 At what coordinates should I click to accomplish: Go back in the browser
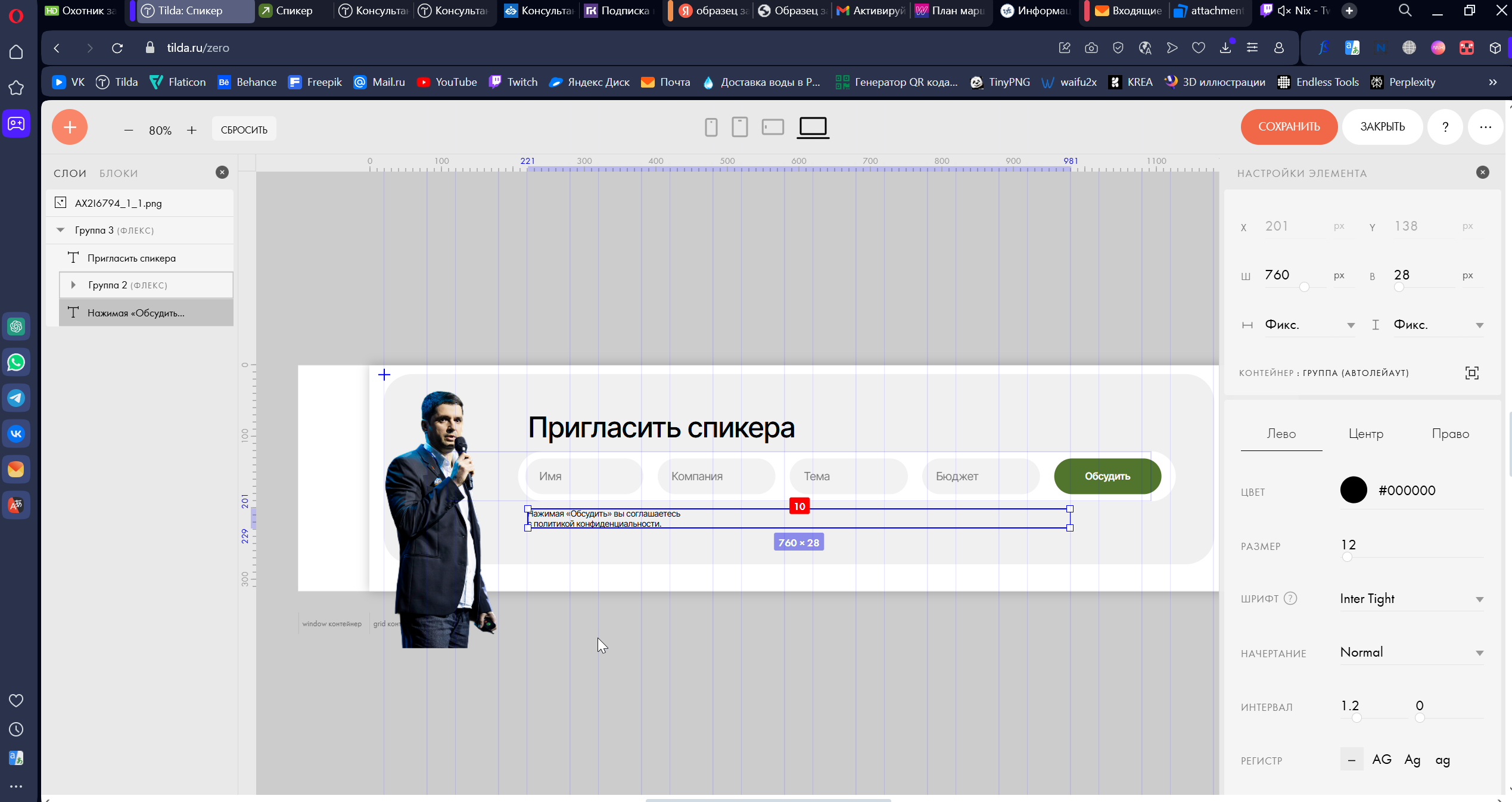[57, 48]
